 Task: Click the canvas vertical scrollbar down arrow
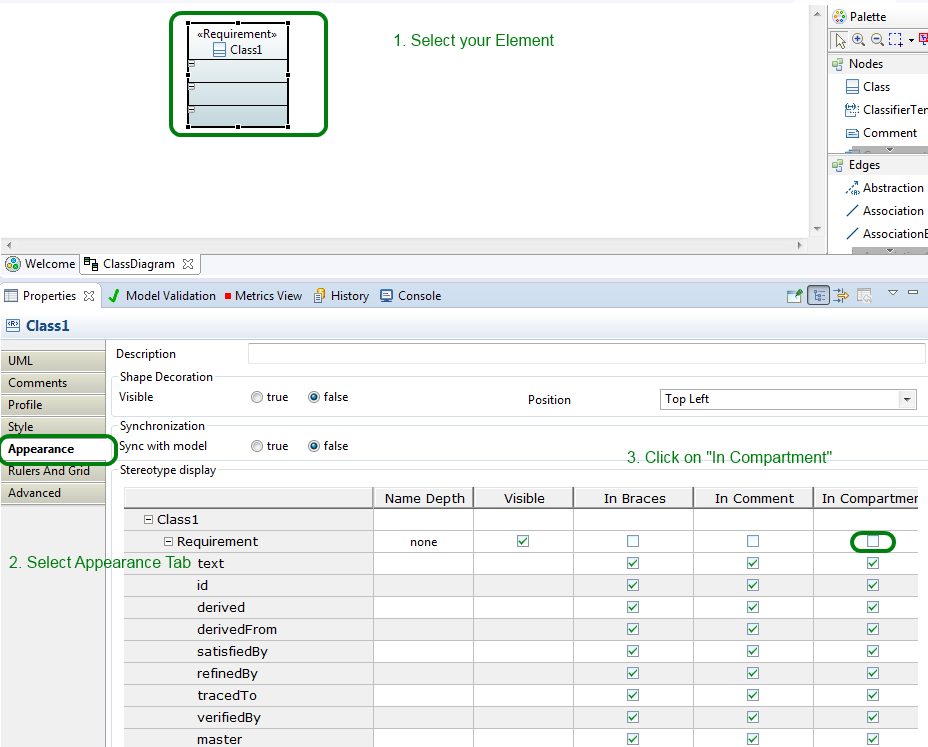pos(817,229)
